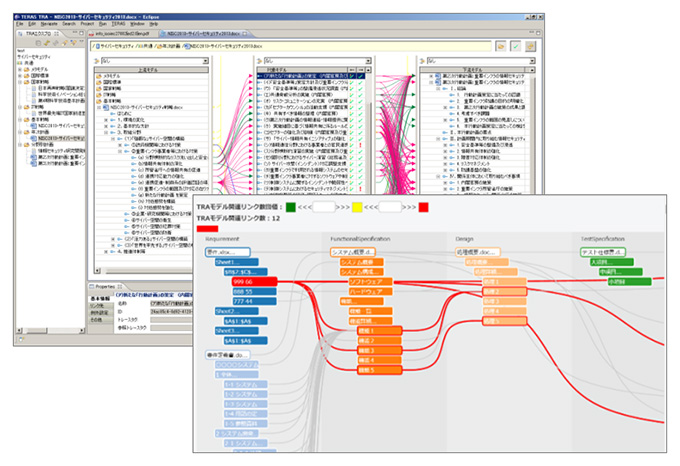Click filter icon beside upstream model dropdown

[x=97, y=61]
